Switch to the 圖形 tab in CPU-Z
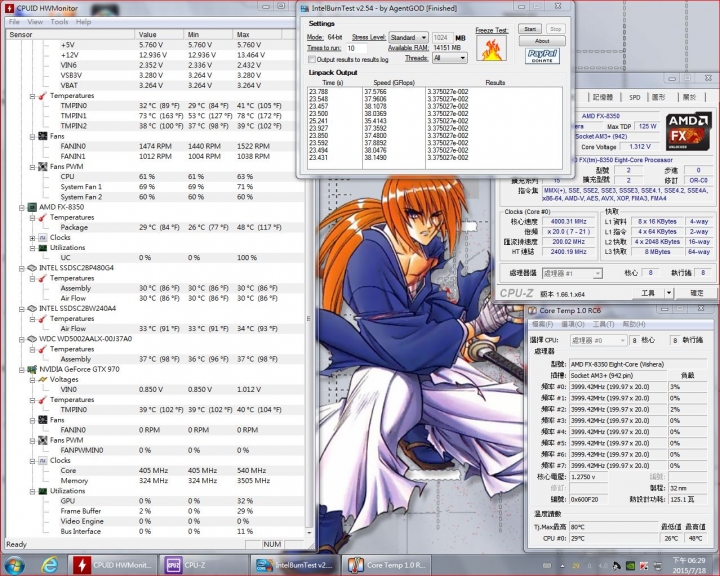720x576 pixels. tap(658, 97)
